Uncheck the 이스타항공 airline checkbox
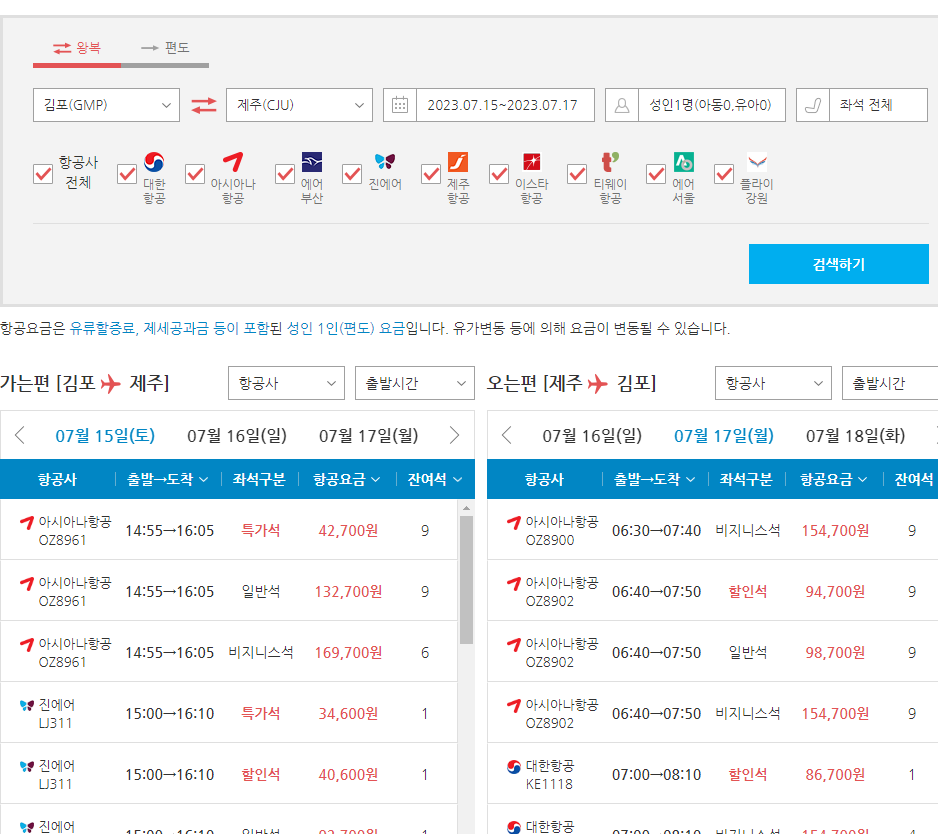This screenshot has height=834, width=938. (499, 175)
